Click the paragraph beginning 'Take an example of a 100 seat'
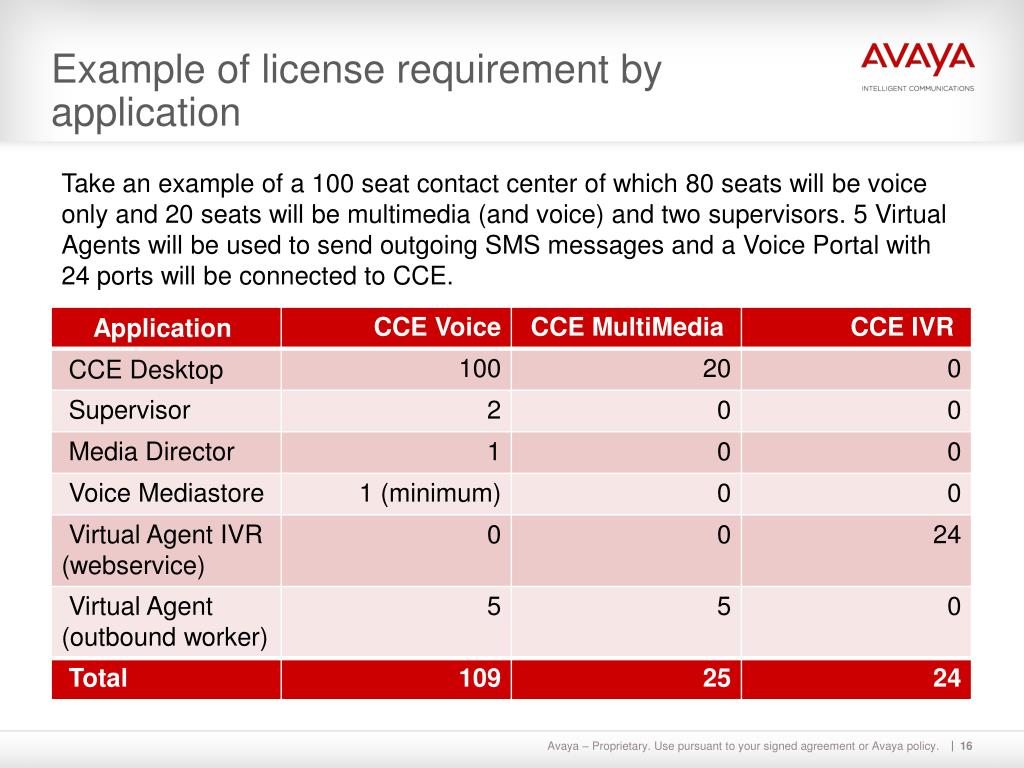The width and height of the screenshot is (1024, 768). [504, 229]
